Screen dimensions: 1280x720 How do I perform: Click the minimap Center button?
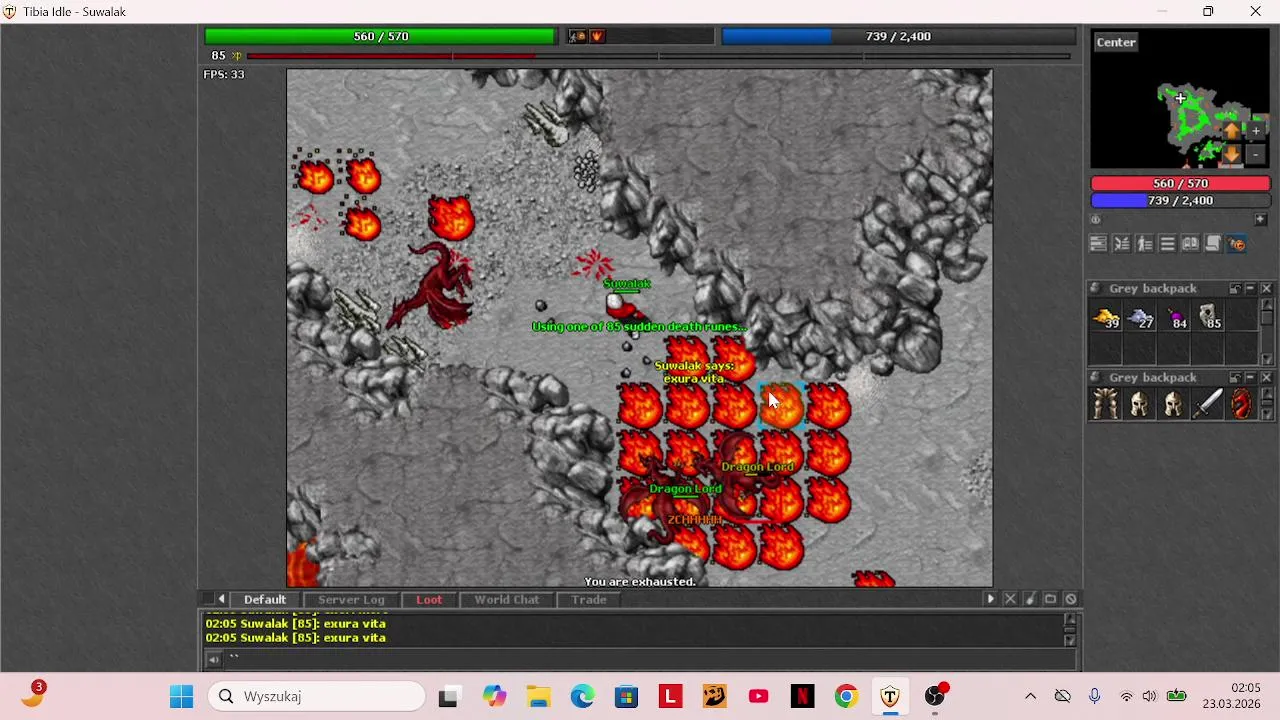1116,42
